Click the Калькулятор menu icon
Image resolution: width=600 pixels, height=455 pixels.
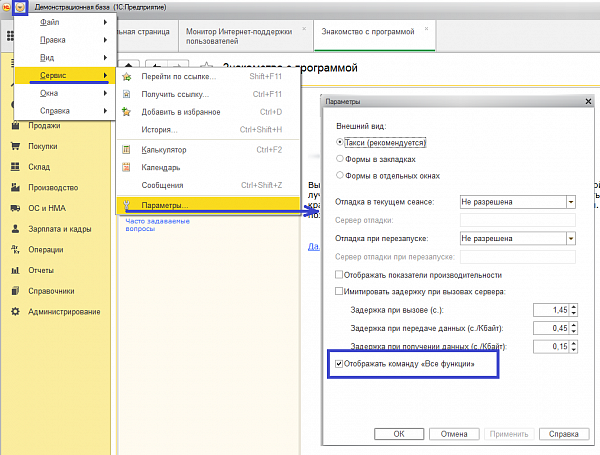[x=126, y=150]
